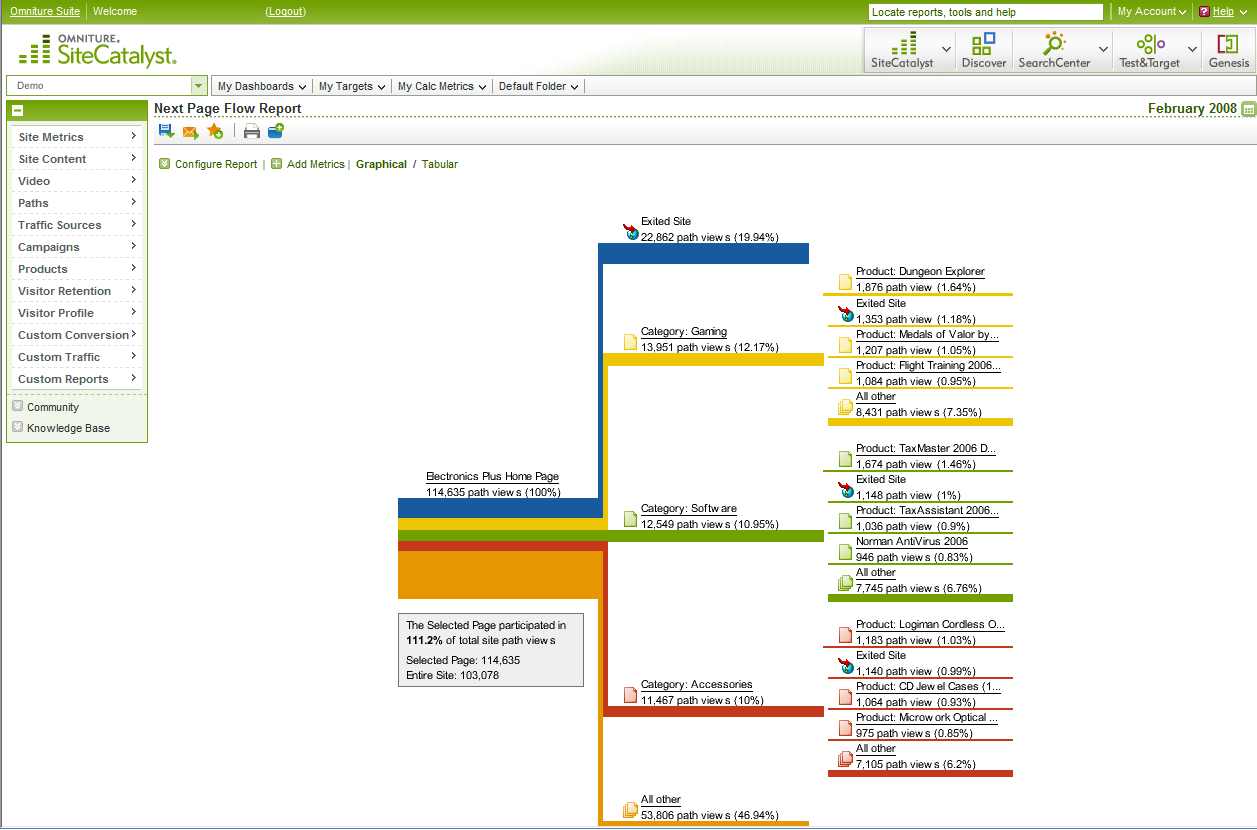
Task: Click the save report icon
Action: point(167,130)
